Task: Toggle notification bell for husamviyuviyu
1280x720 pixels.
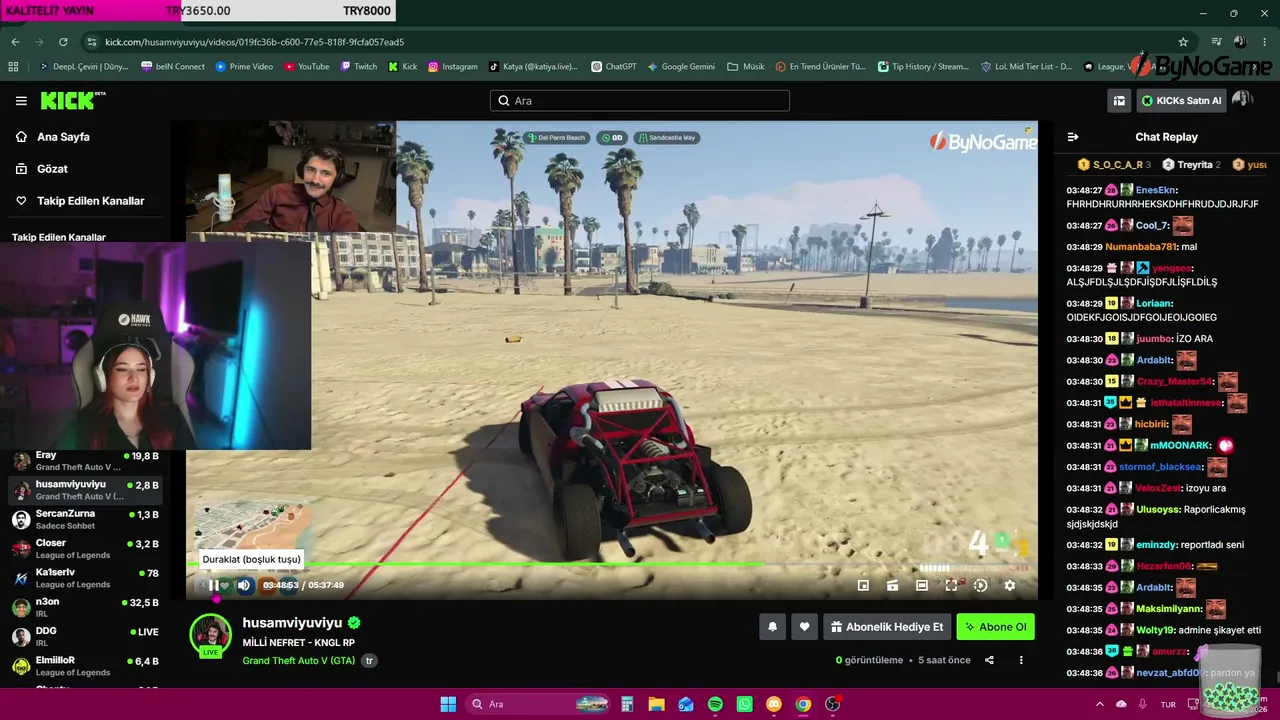Action: [772, 627]
